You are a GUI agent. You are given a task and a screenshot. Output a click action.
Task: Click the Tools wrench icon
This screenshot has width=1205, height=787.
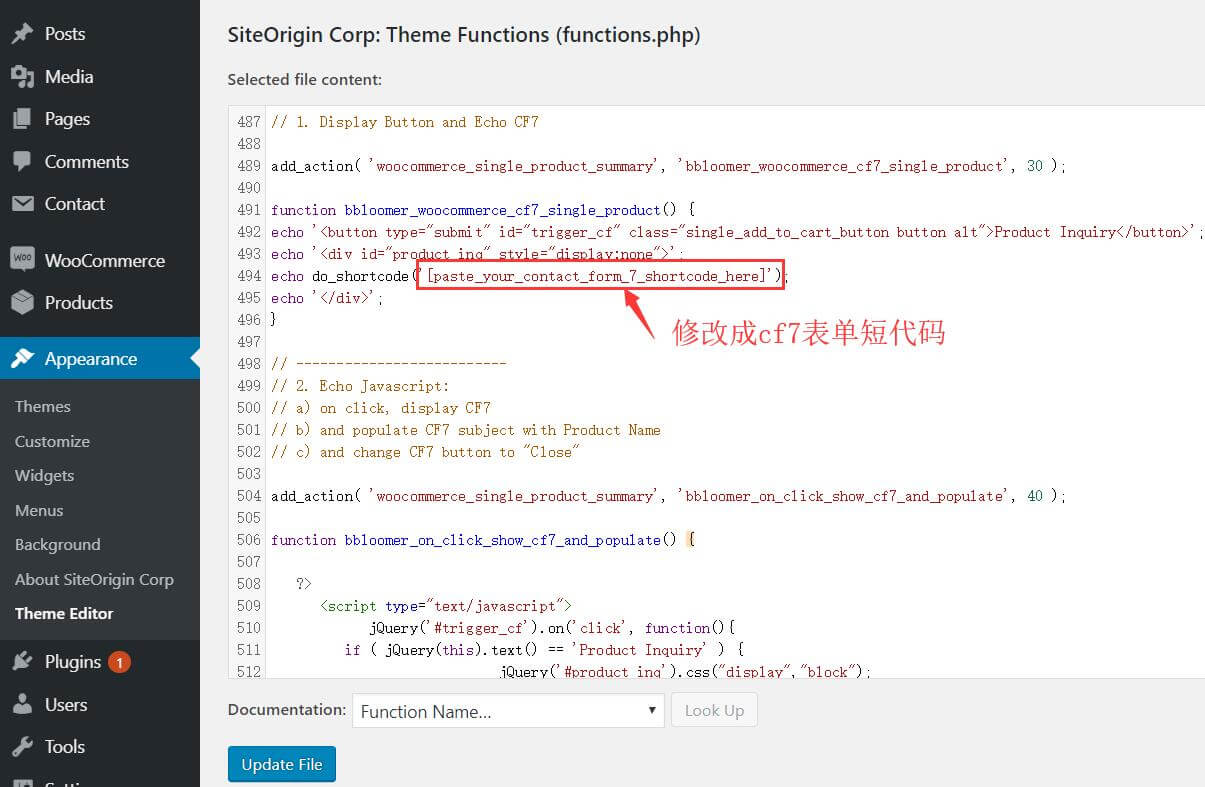click(x=22, y=747)
